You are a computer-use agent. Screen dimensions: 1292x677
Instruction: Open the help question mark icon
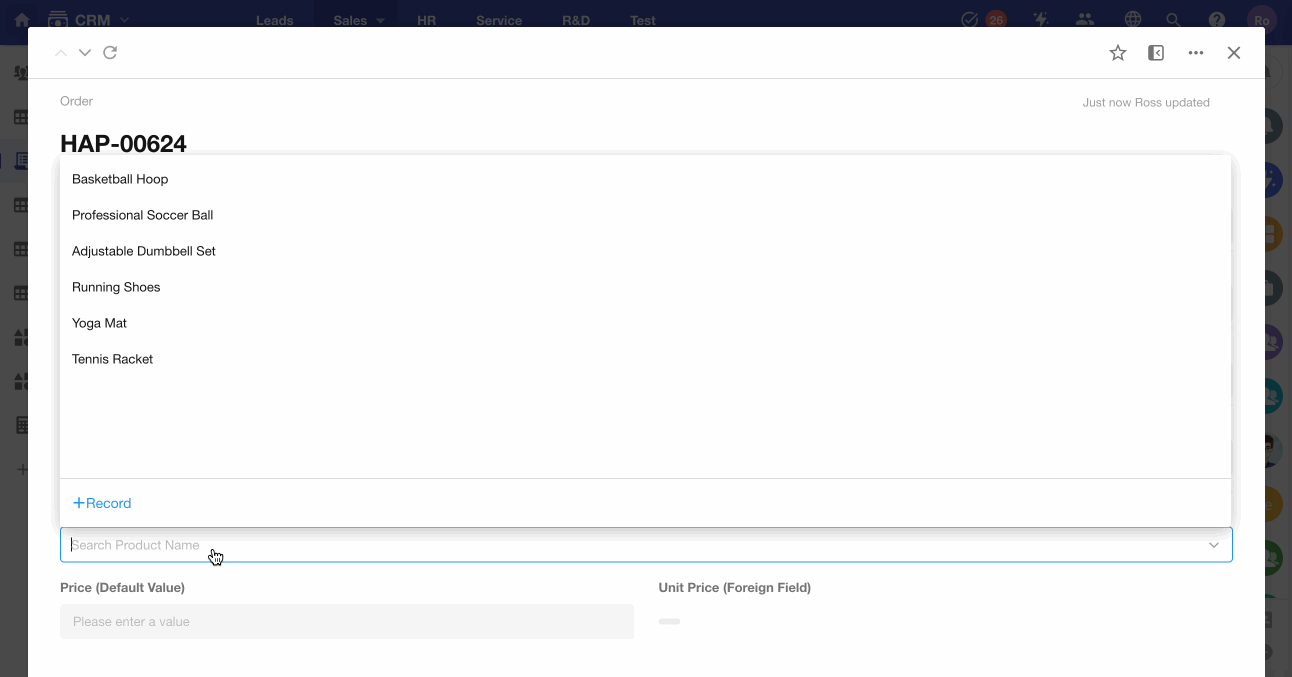1217,20
